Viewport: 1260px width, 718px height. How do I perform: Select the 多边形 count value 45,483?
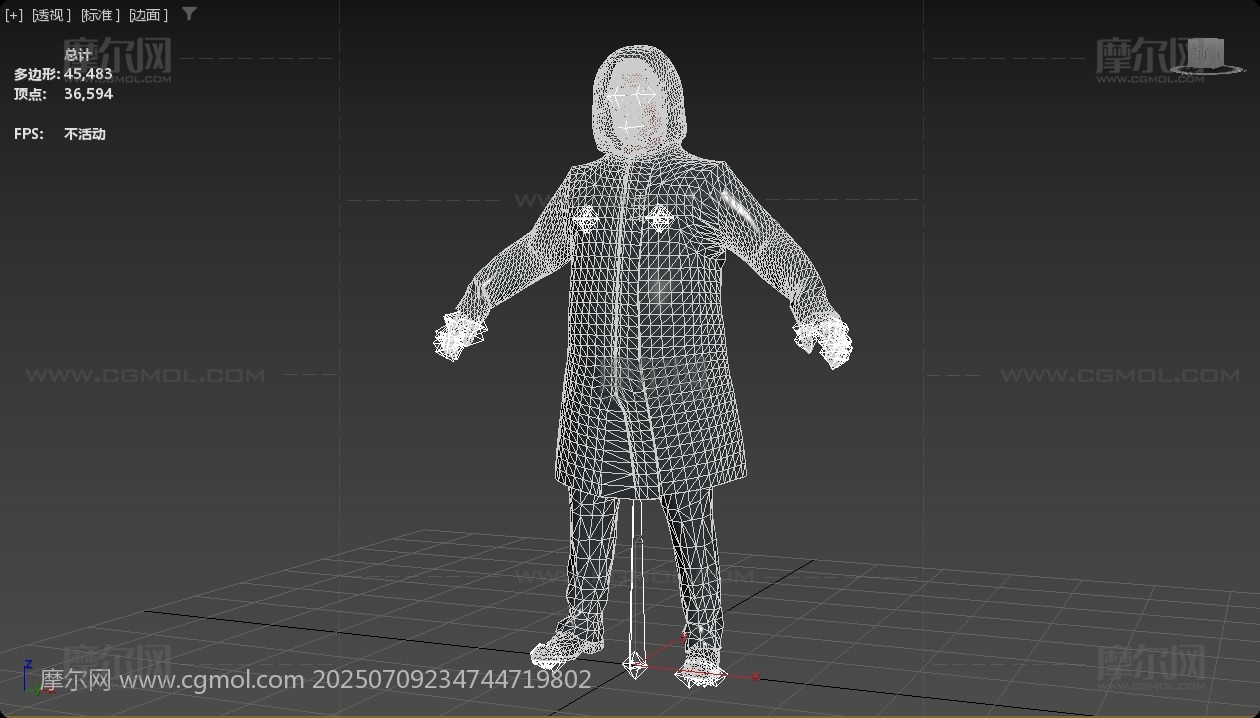(x=88, y=74)
